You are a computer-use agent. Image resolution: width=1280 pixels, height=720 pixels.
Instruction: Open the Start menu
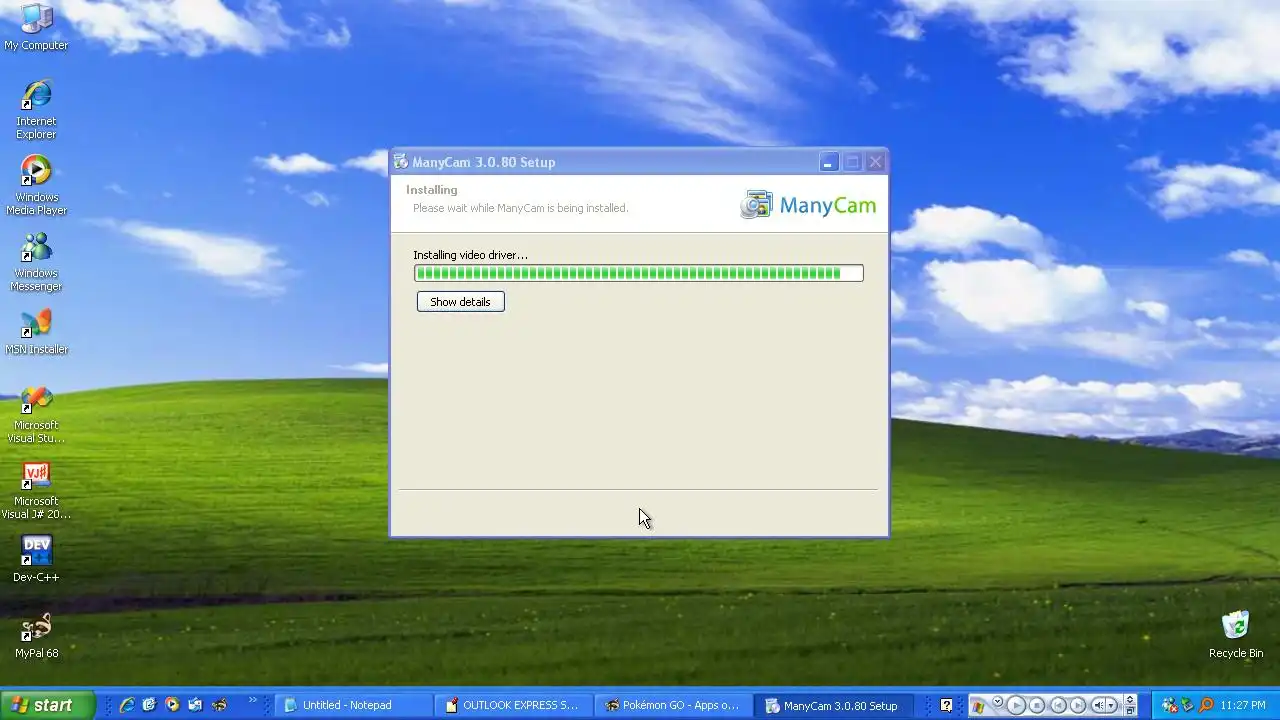(x=47, y=705)
